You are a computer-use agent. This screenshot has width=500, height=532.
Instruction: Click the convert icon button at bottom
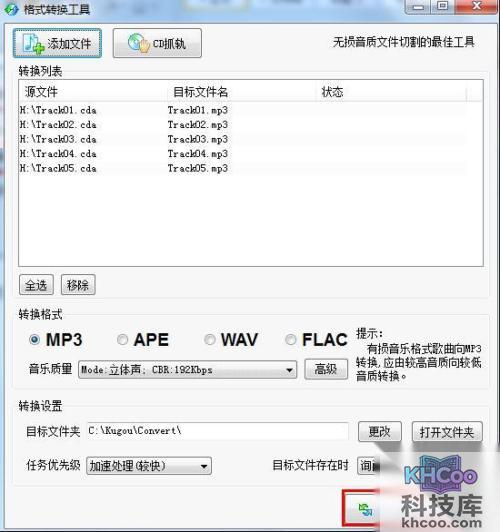tap(365, 510)
